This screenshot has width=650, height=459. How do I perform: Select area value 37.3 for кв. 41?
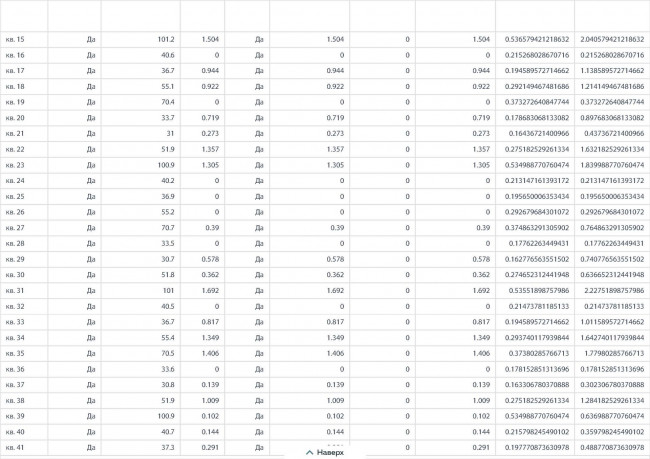[x=168, y=447]
